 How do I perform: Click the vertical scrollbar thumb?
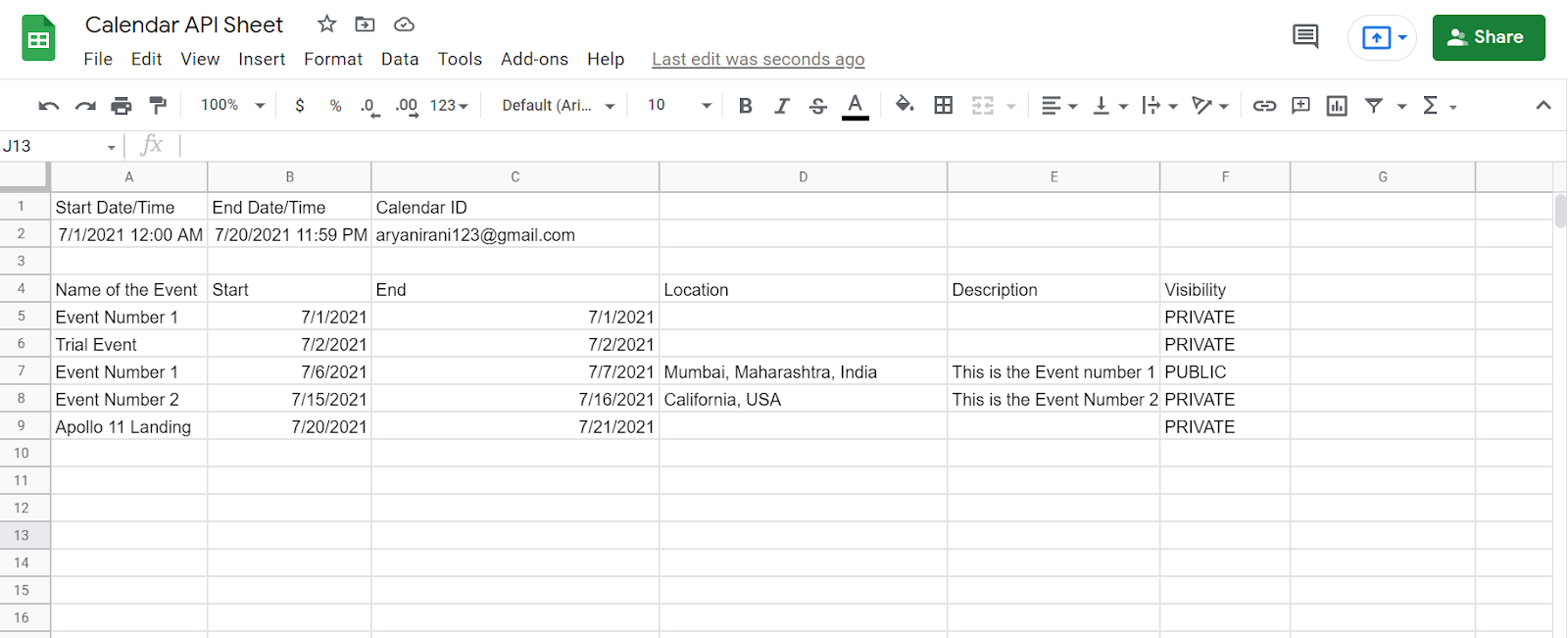(1560, 211)
